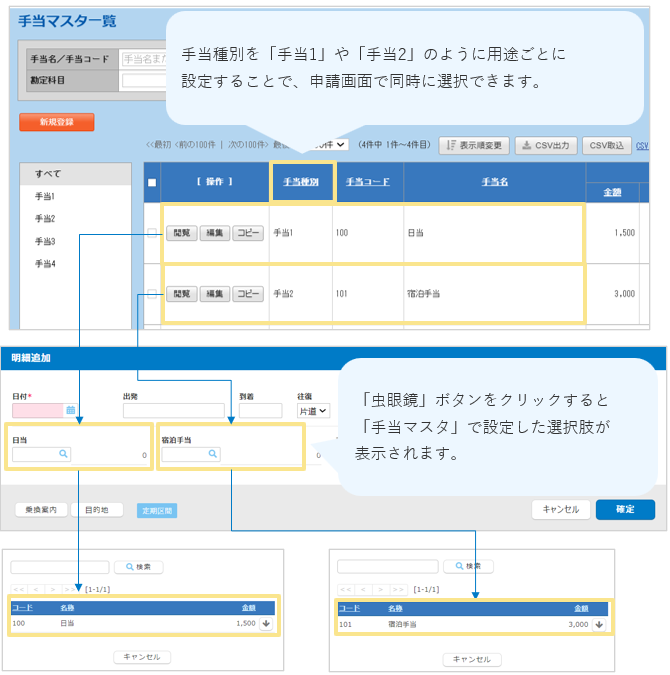
Task: Click into the 出発 input field
Action: [173, 410]
